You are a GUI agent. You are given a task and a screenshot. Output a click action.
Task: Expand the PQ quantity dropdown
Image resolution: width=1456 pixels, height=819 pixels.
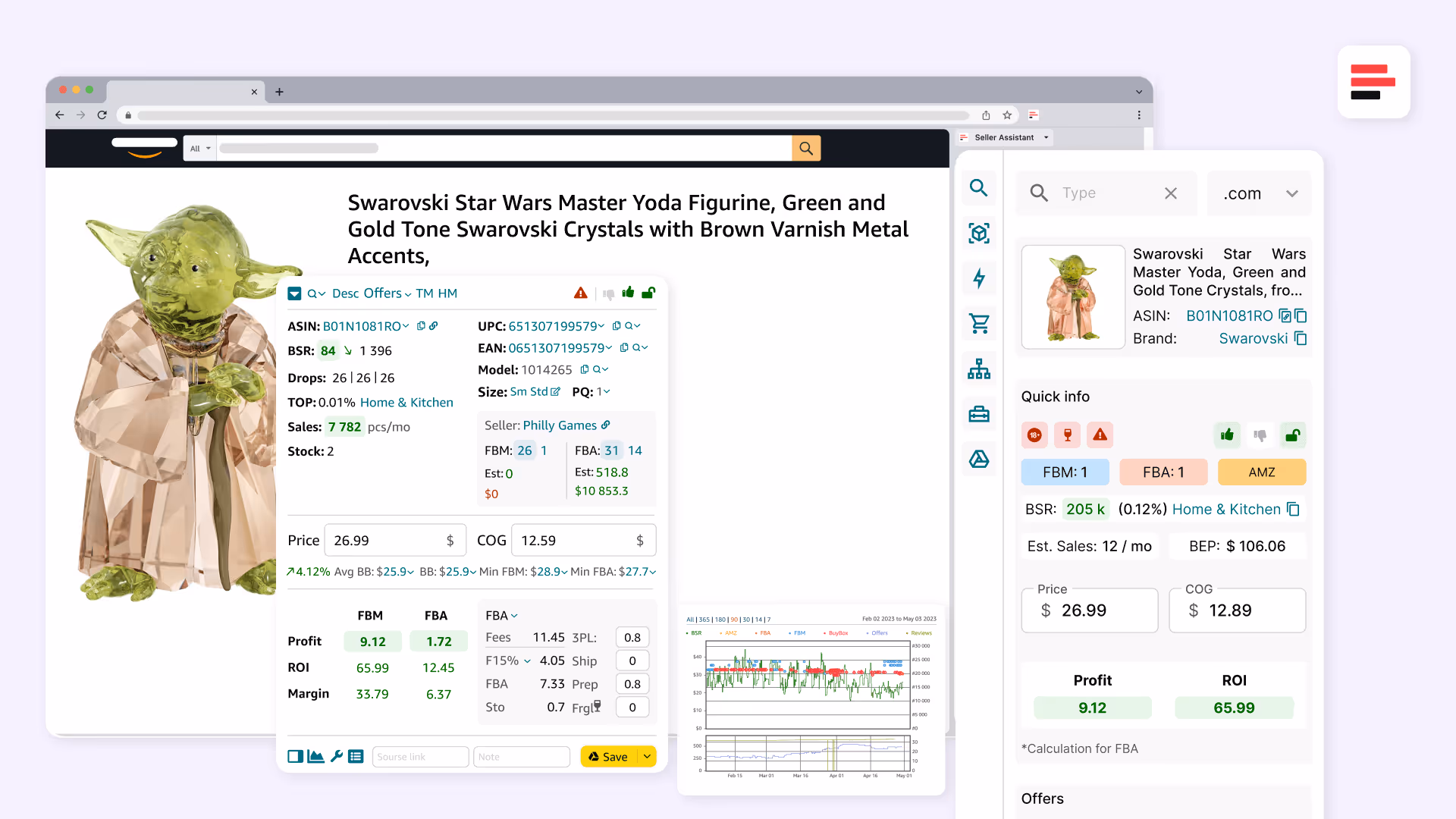click(x=604, y=392)
